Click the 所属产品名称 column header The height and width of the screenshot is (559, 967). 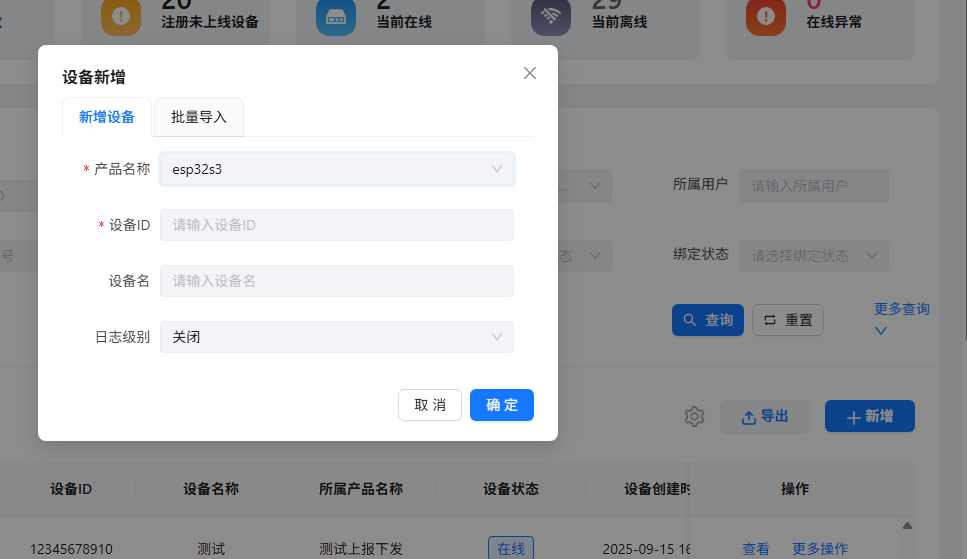[x=361, y=489]
